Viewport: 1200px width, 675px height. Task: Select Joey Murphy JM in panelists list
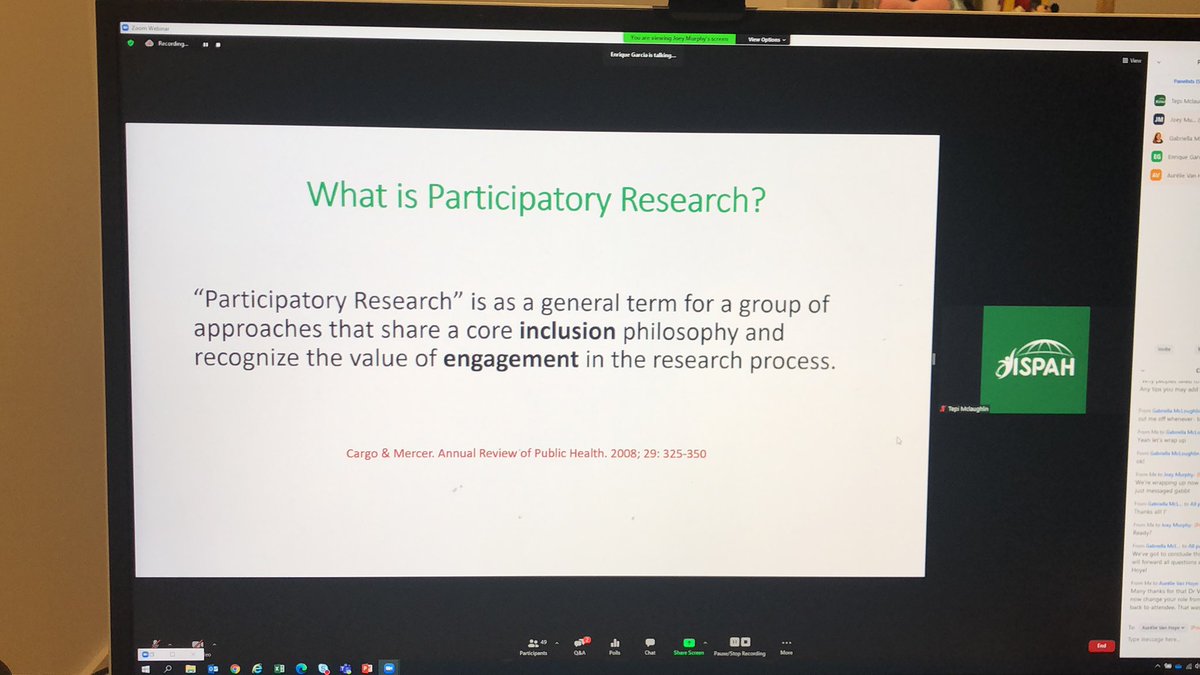click(x=1176, y=118)
